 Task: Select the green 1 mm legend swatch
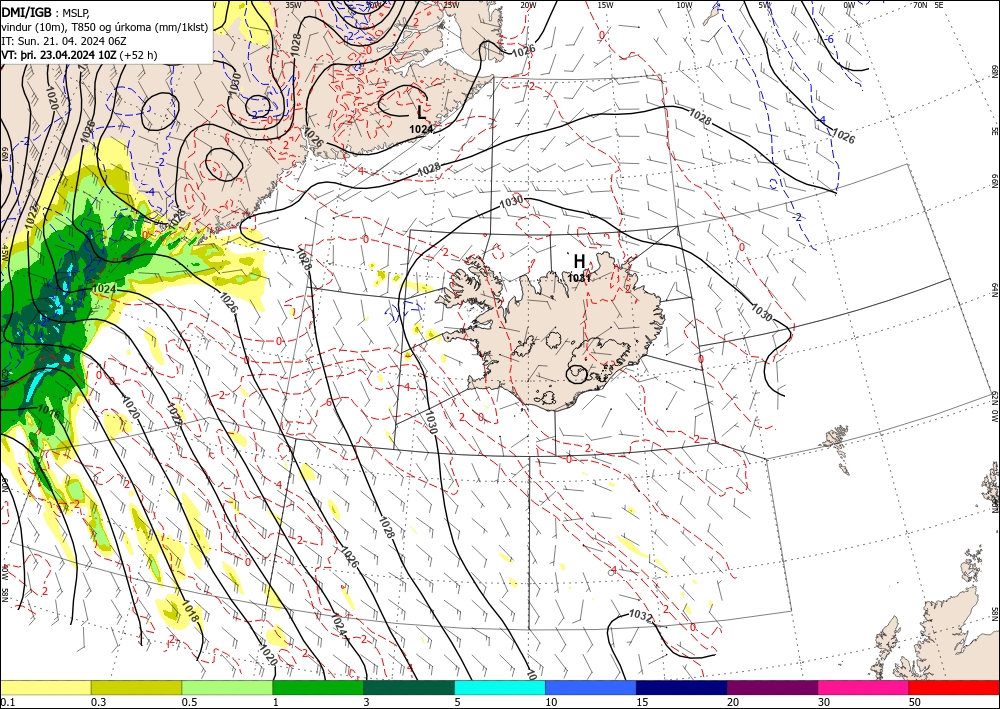point(318,687)
